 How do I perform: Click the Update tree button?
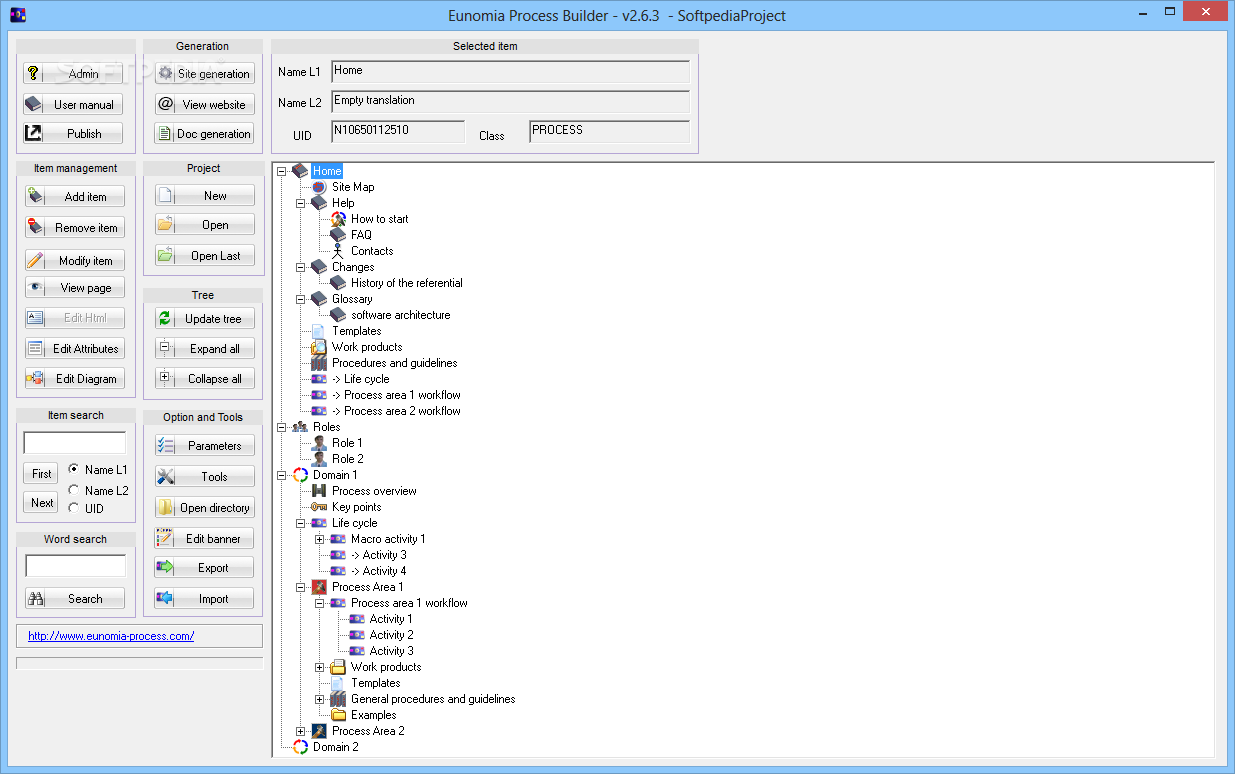click(x=204, y=318)
